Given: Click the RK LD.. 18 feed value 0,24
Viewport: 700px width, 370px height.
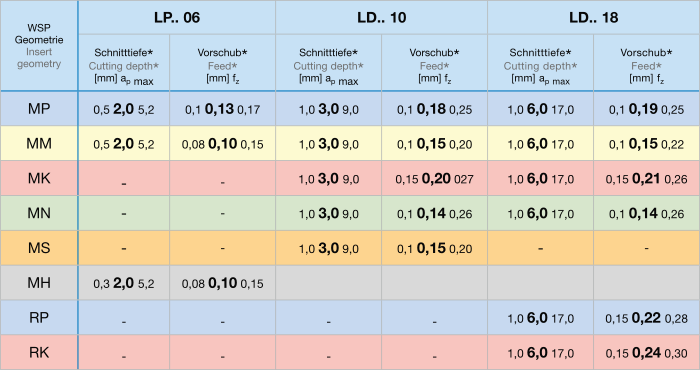Looking at the screenshot, I should tap(646, 353).
